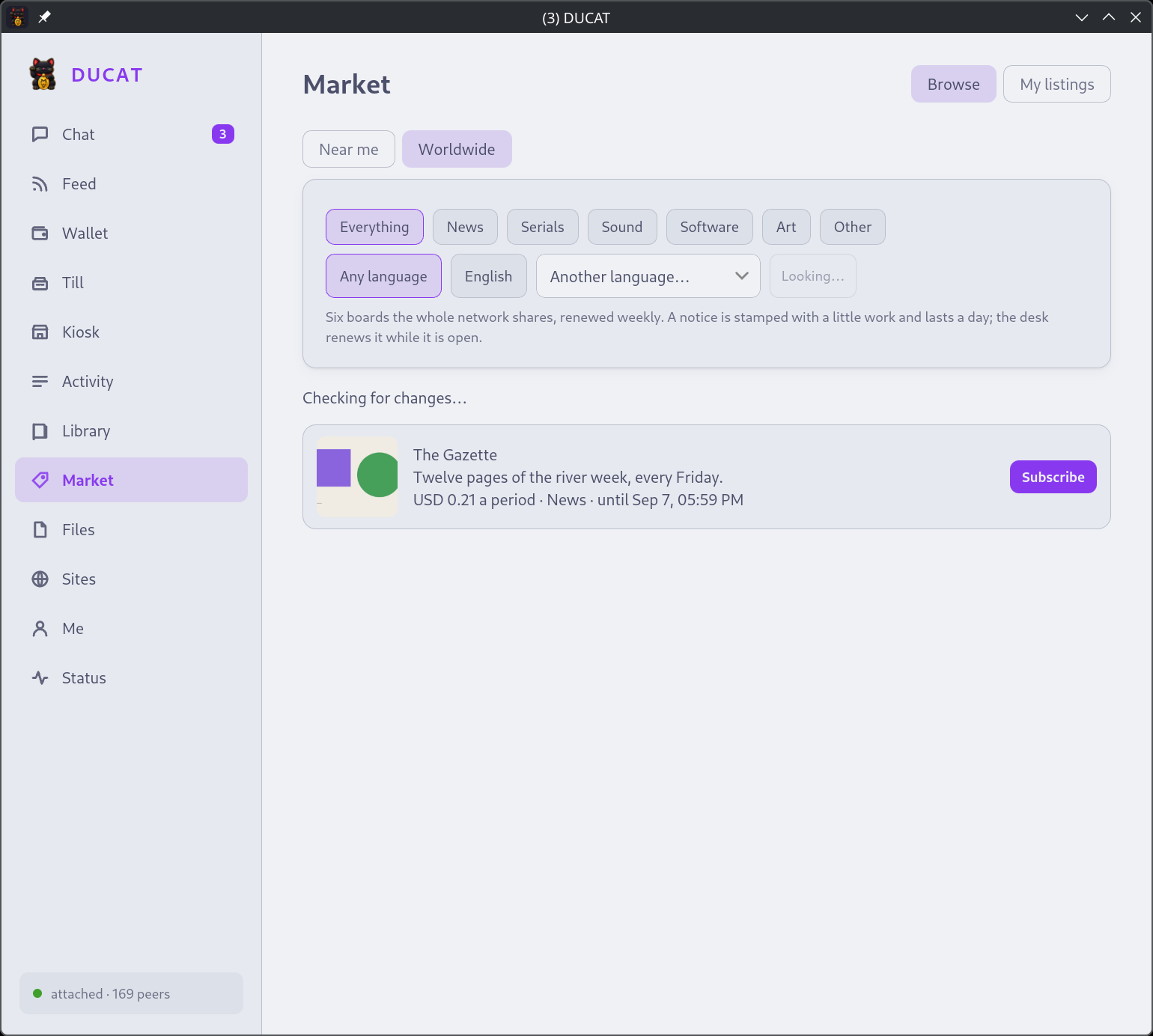Image resolution: width=1153 pixels, height=1036 pixels.
Task: Click the Library book icon
Action: click(x=40, y=431)
